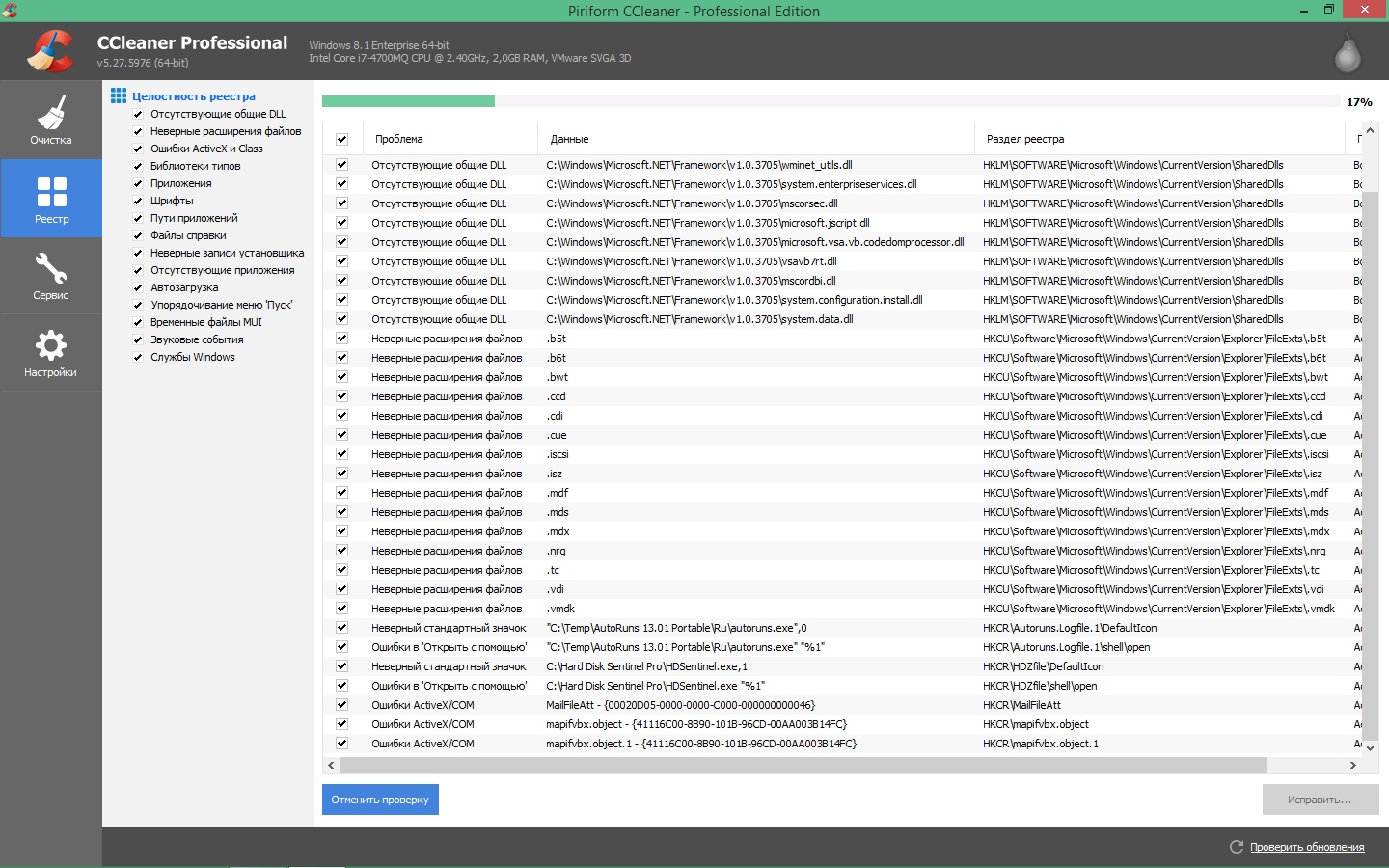
Task: Open the Сервис tools section
Action: (x=50, y=276)
